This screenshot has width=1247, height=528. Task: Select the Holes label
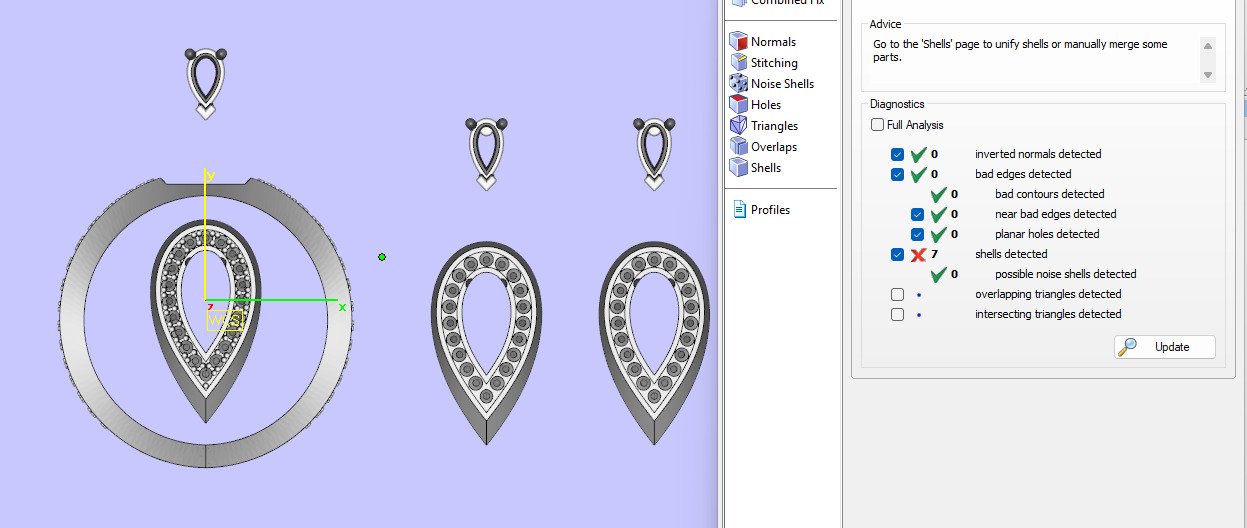[x=766, y=105]
